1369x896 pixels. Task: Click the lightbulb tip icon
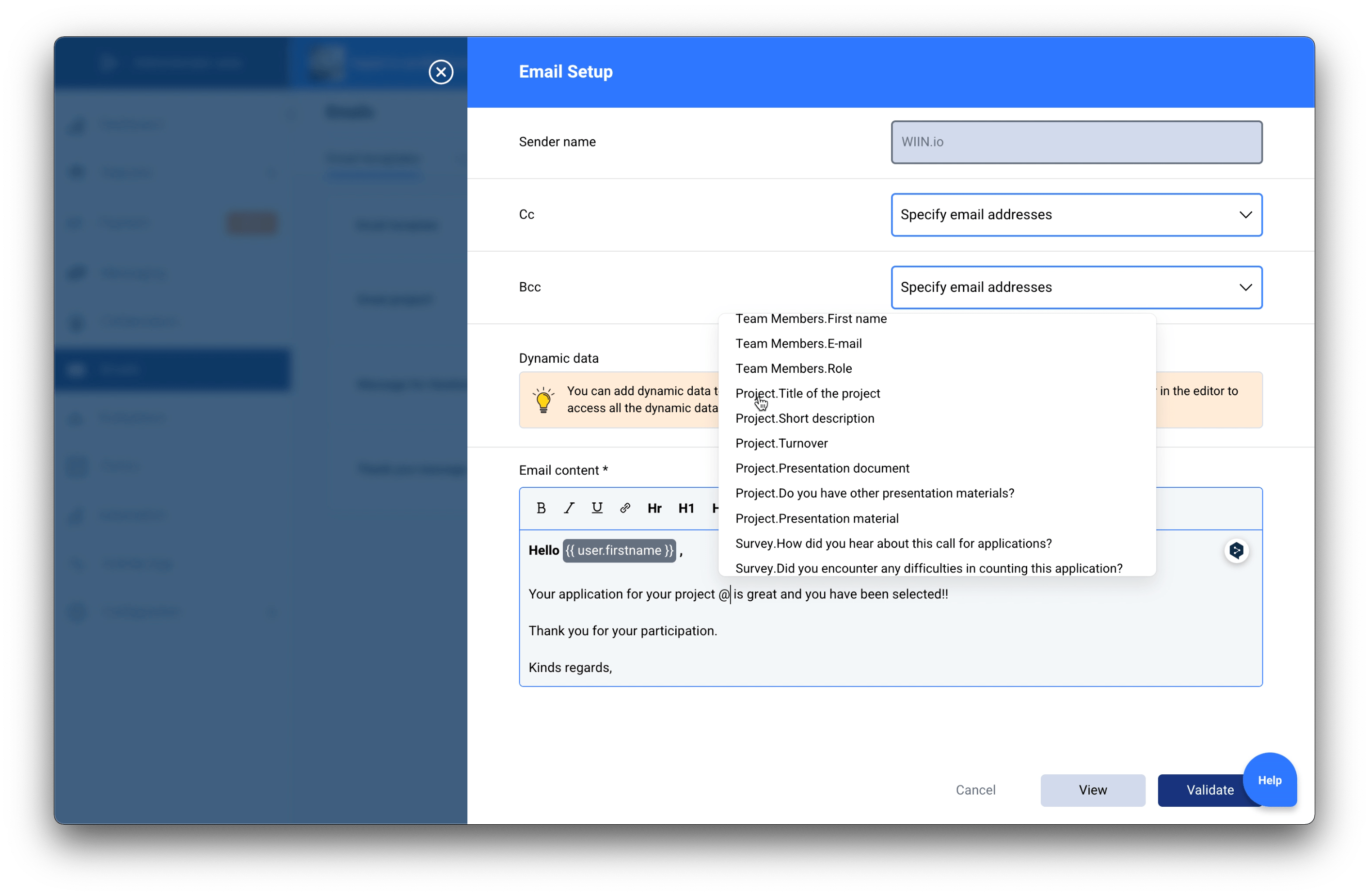click(x=543, y=400)
